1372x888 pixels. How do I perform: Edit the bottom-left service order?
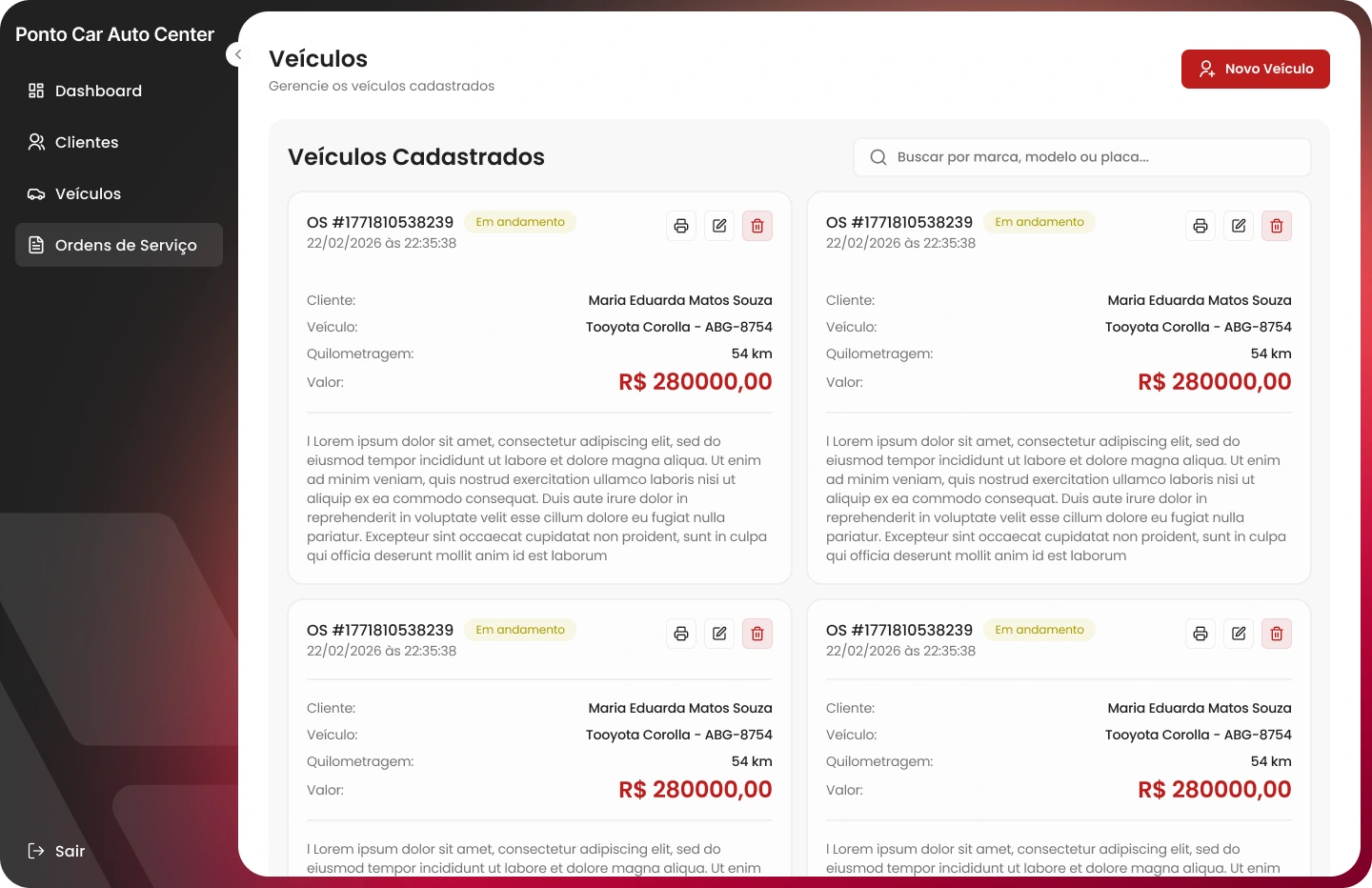719,634
